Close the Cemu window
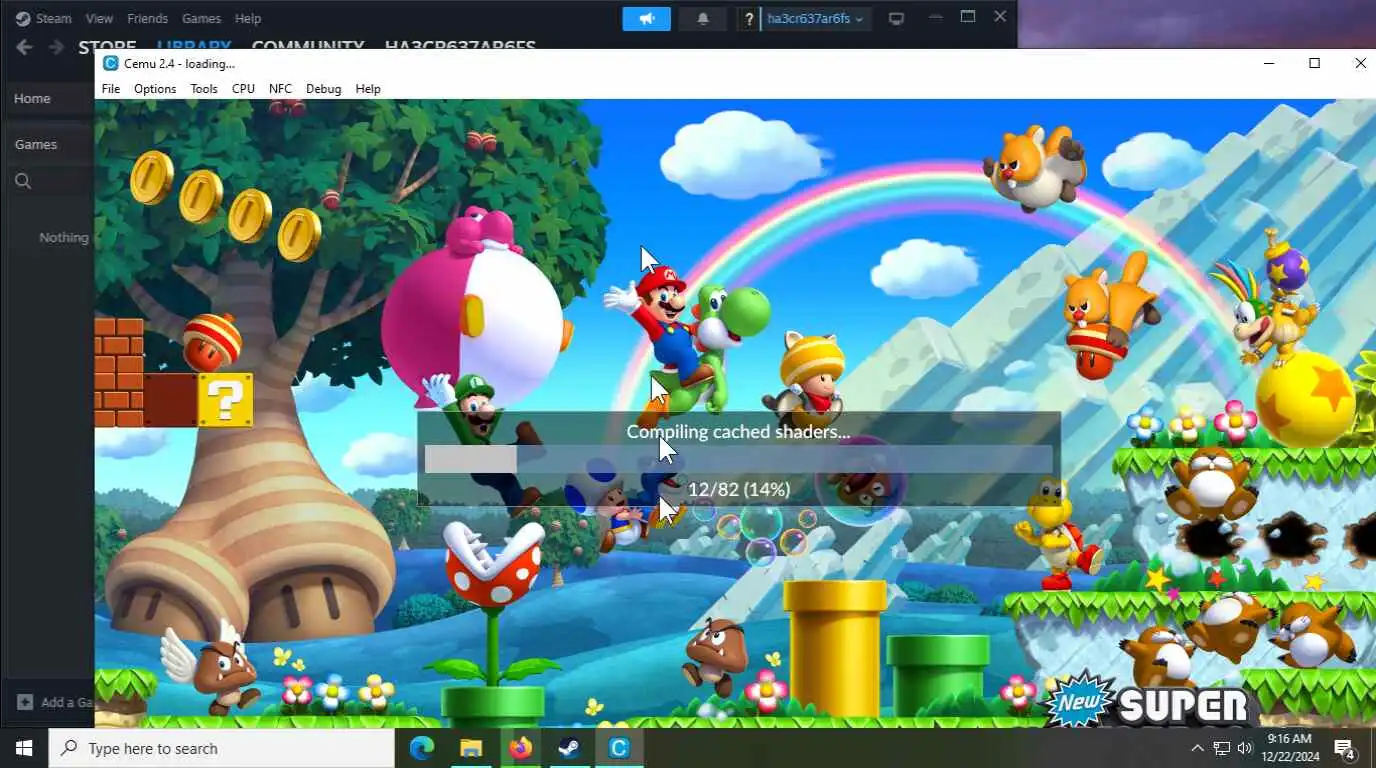The image size is (1376, 768). click(1360, 63)
